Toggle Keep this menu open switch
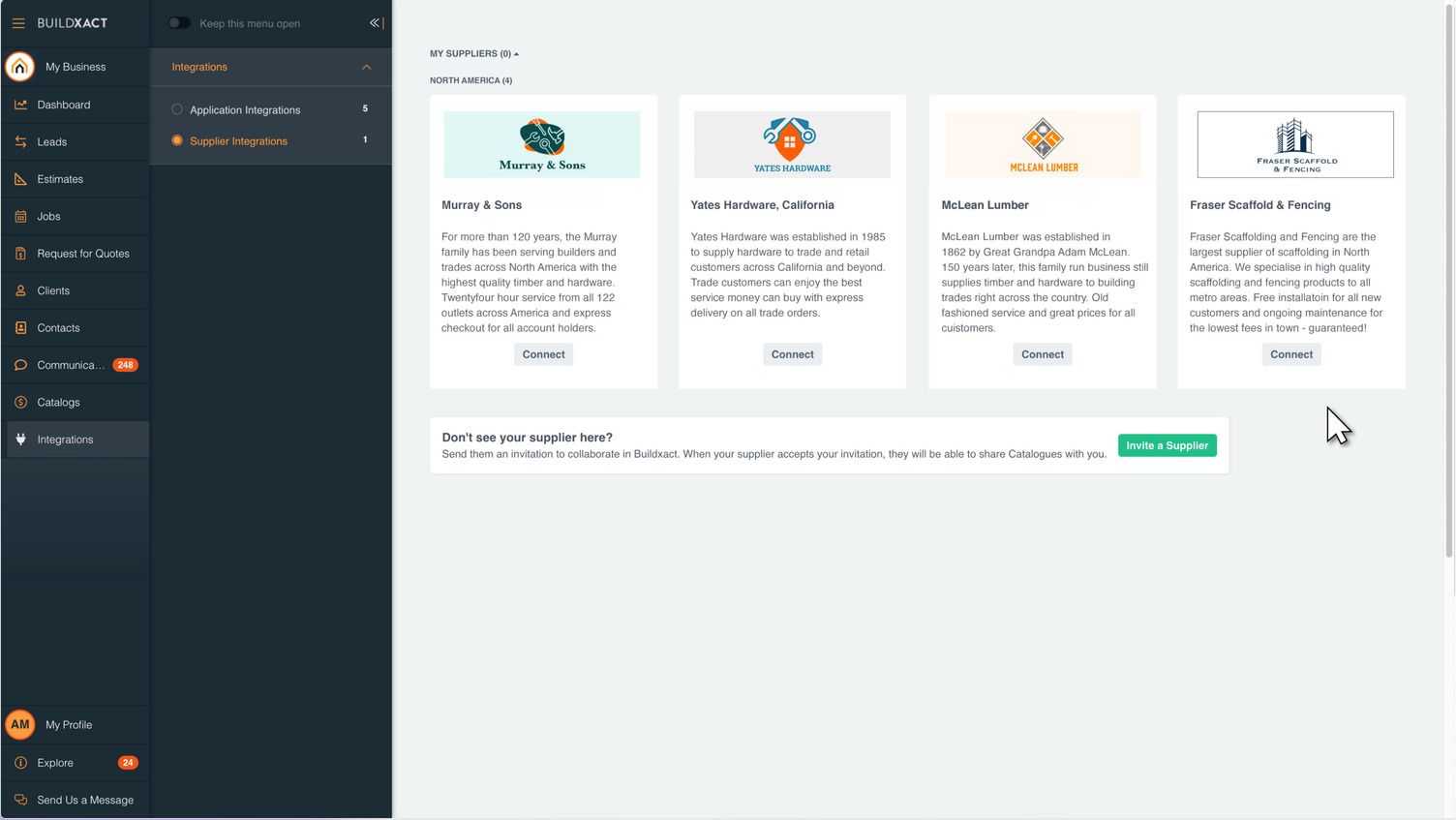This screenshot has height=820, width=1456. tap(179, 23)
